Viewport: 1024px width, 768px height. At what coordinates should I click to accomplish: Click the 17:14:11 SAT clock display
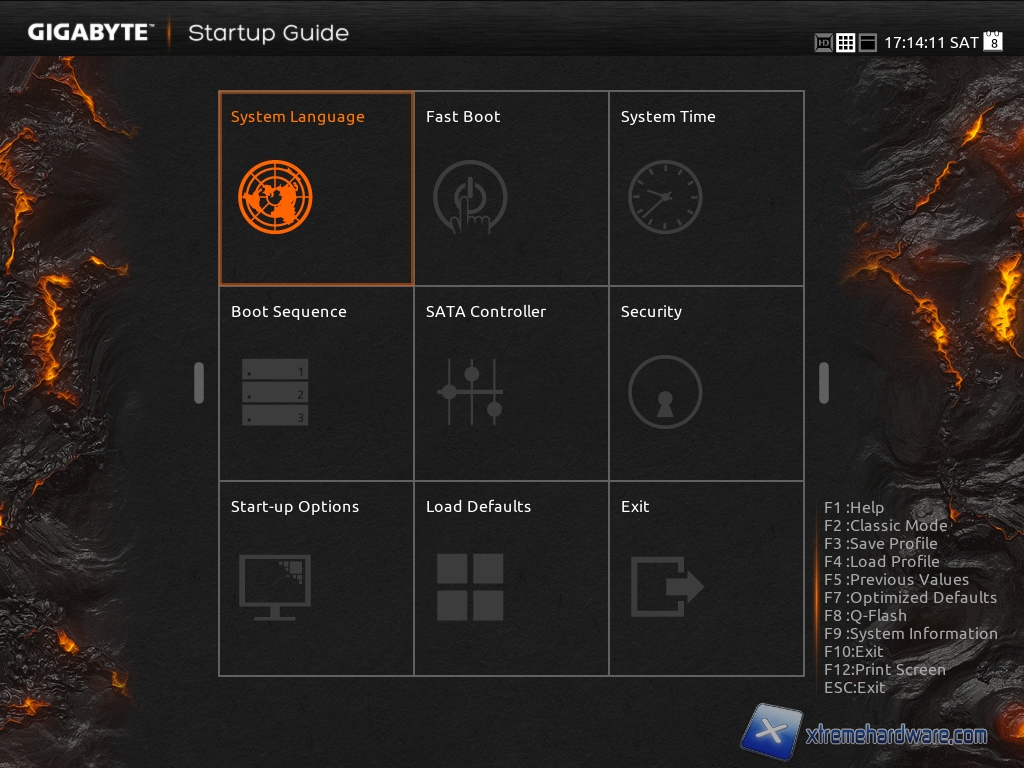pos(931,43)
